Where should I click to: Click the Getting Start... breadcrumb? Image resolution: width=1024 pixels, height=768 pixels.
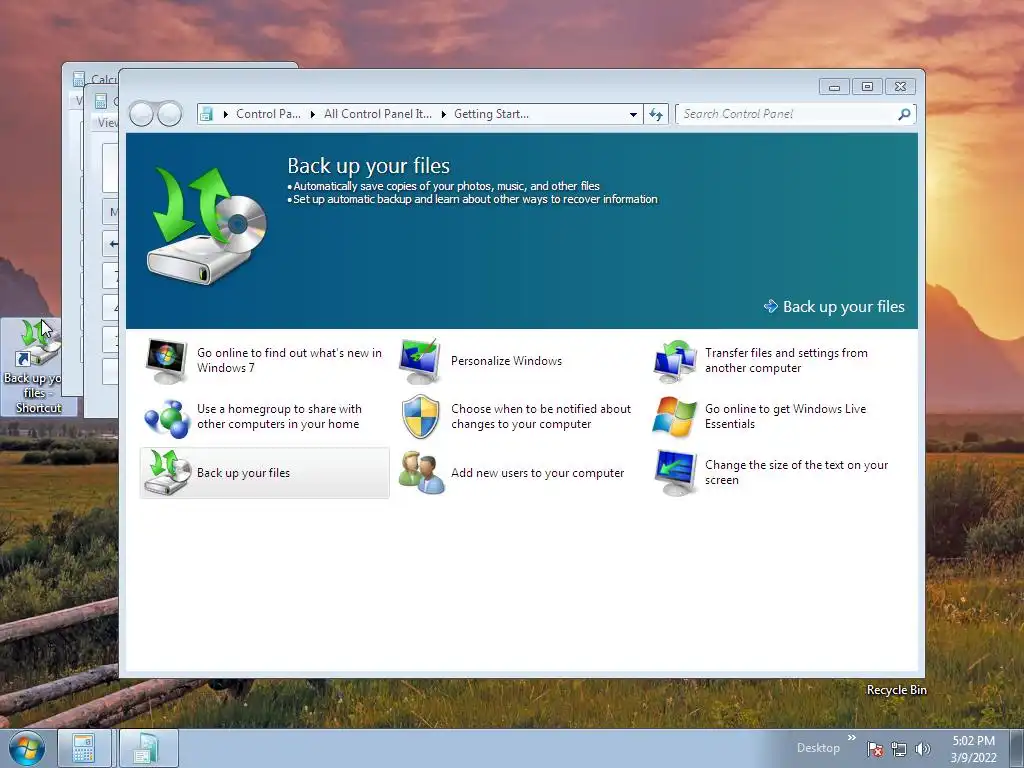click(491, 114)
